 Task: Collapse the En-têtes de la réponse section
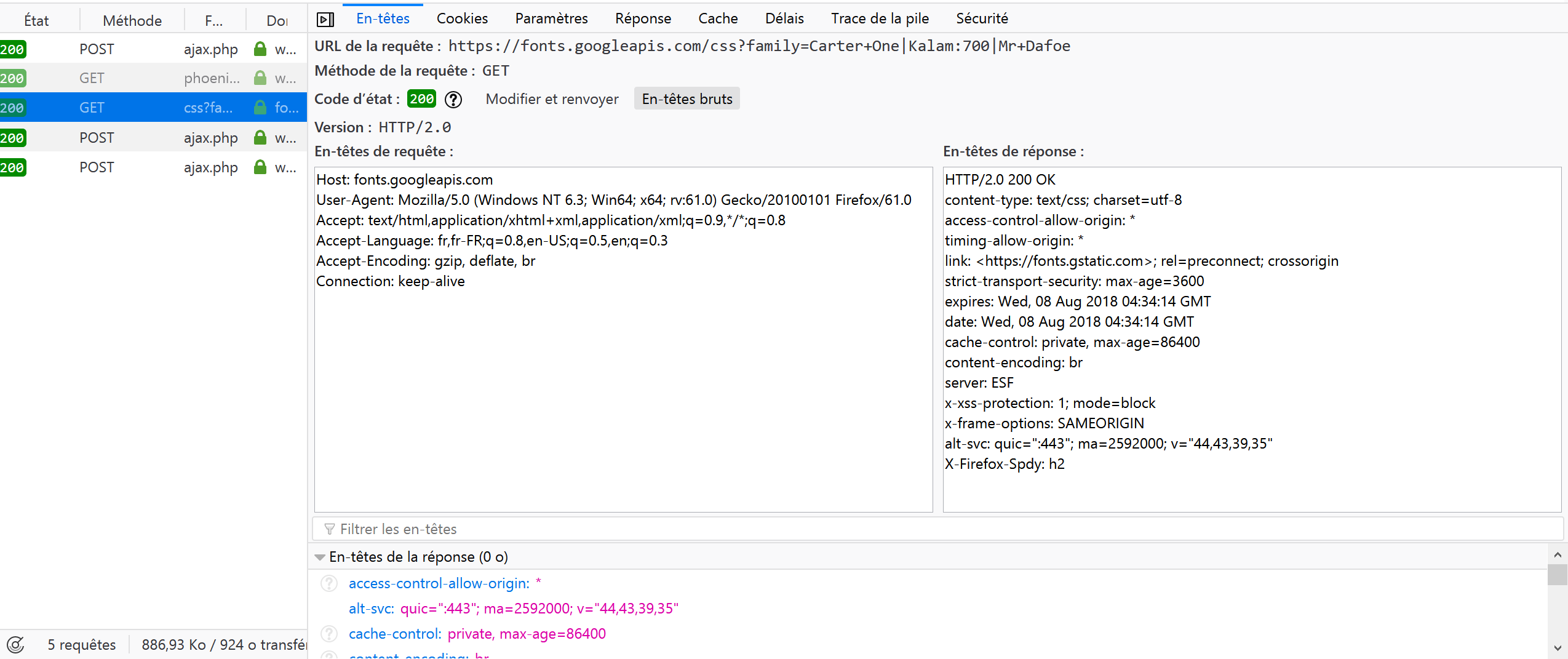[320, 557]
